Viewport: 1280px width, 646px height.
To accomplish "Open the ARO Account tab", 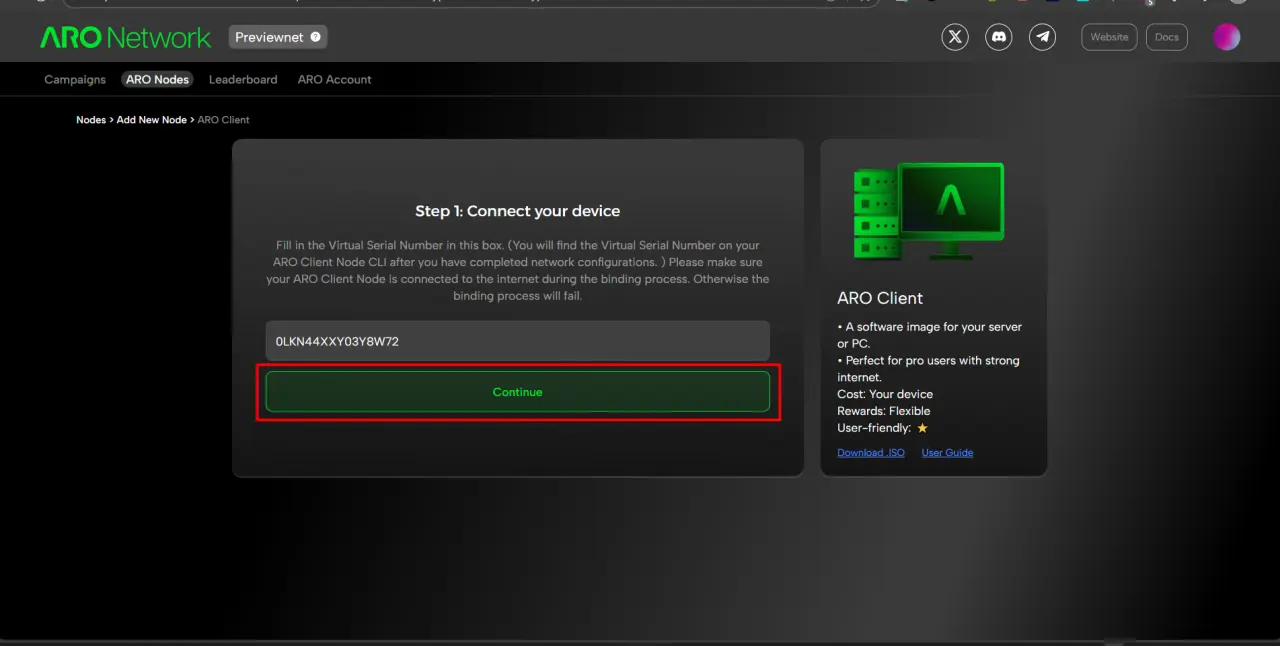I will (334, 79).
